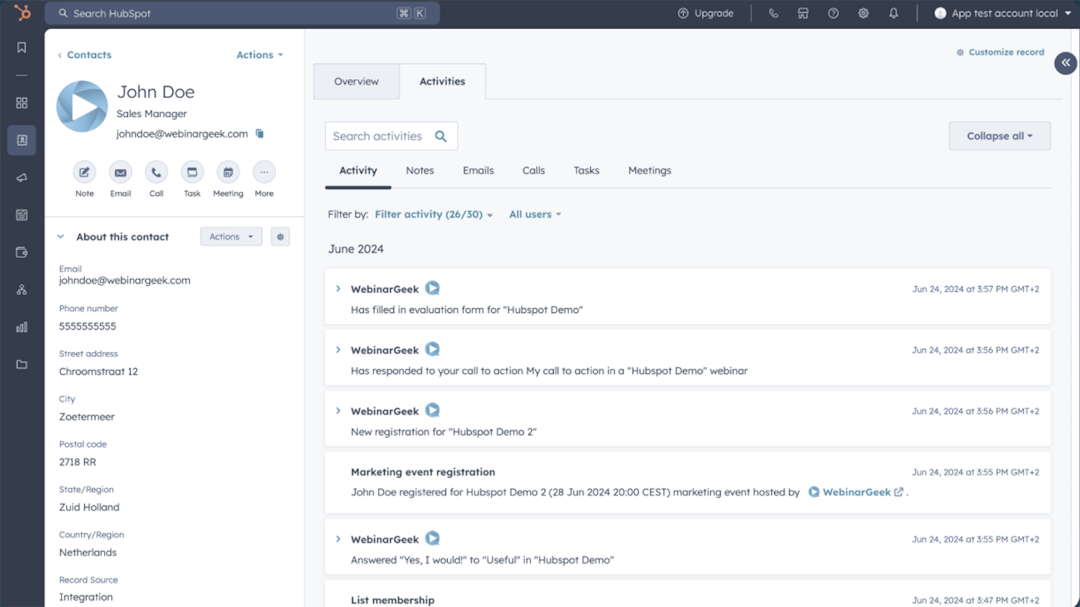Screen dimensions: 1080x607
Task: Open the All users filter dropdown
Action: pyautogui.click(x=535, y=214)
